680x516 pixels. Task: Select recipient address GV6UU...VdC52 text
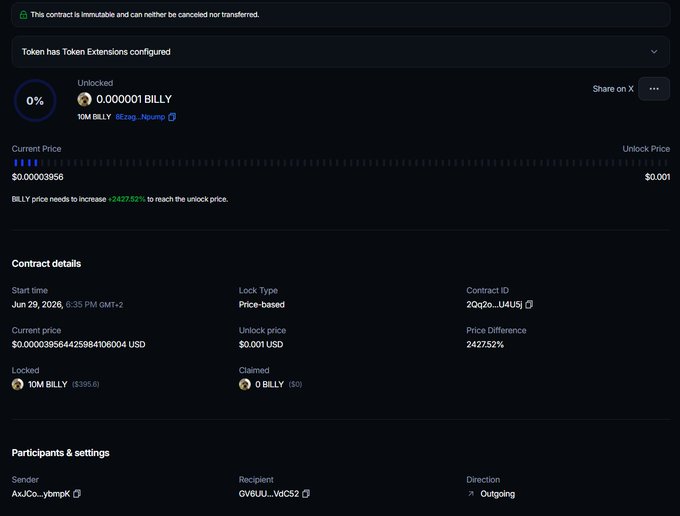click(x=268, y=494)
